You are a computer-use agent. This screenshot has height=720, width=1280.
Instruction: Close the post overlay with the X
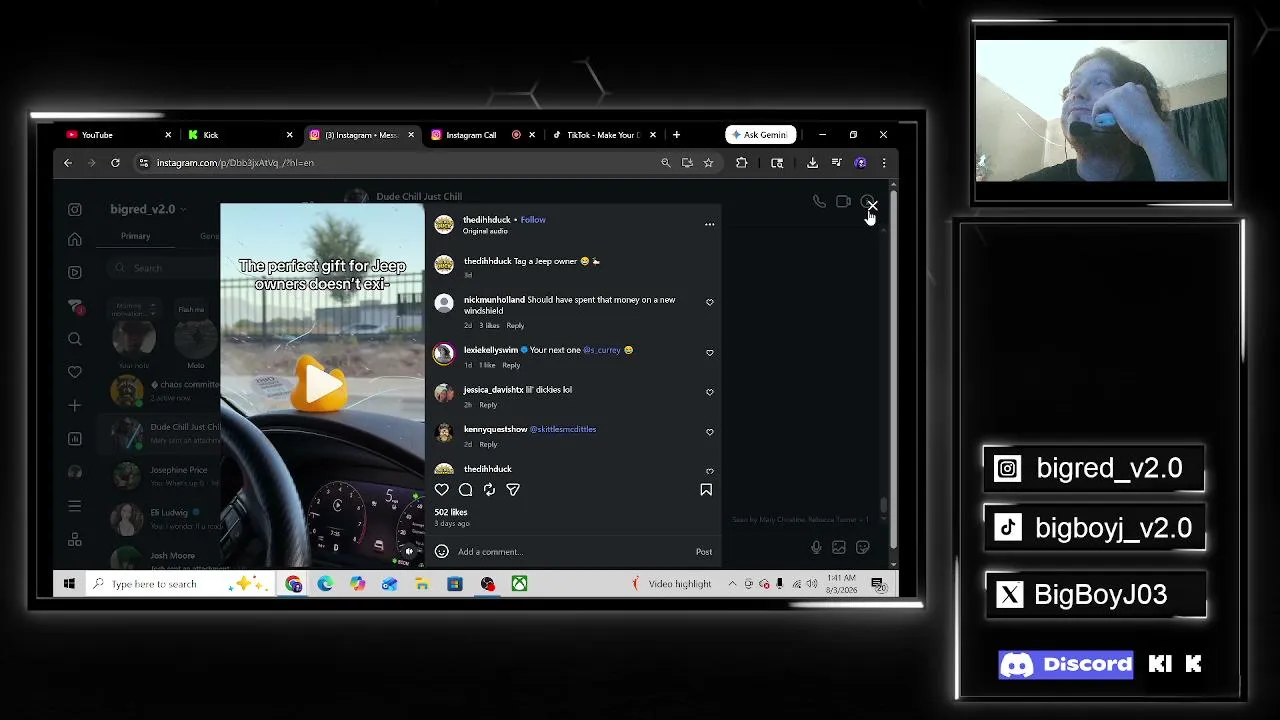click(x=872, y=206)
